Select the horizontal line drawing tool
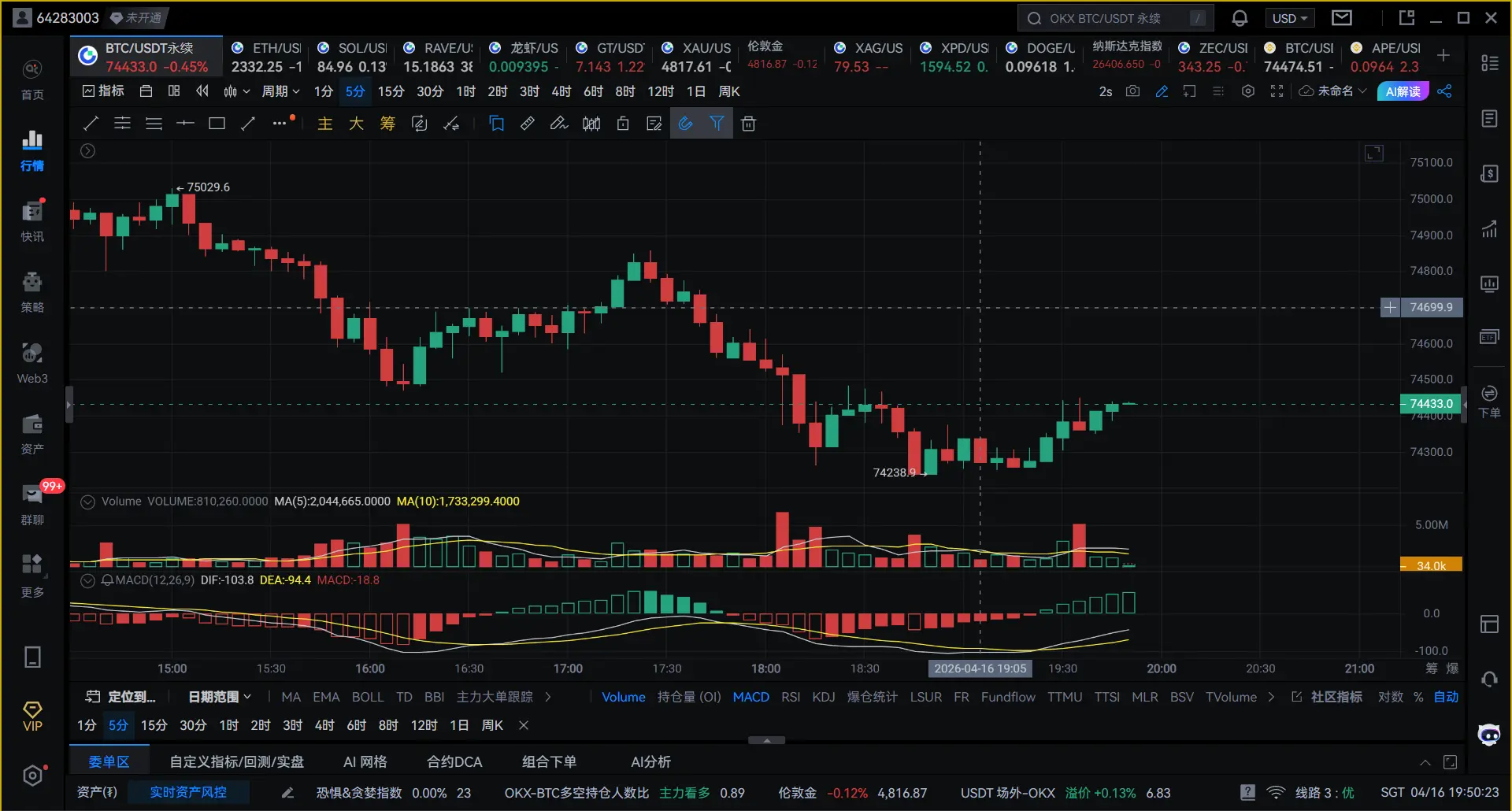 (185, 124)
